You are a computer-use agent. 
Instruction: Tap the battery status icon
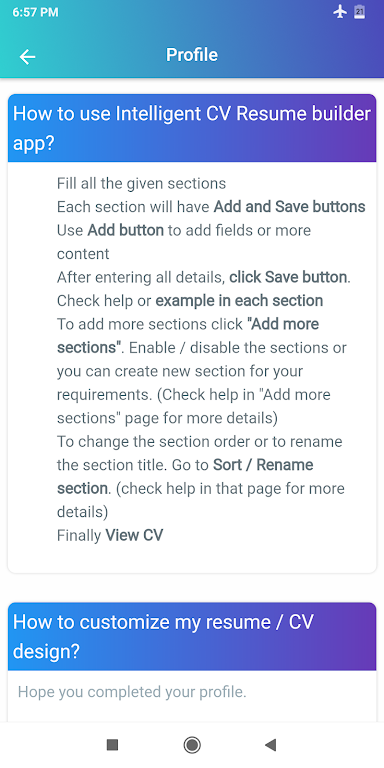pos(360,12)
